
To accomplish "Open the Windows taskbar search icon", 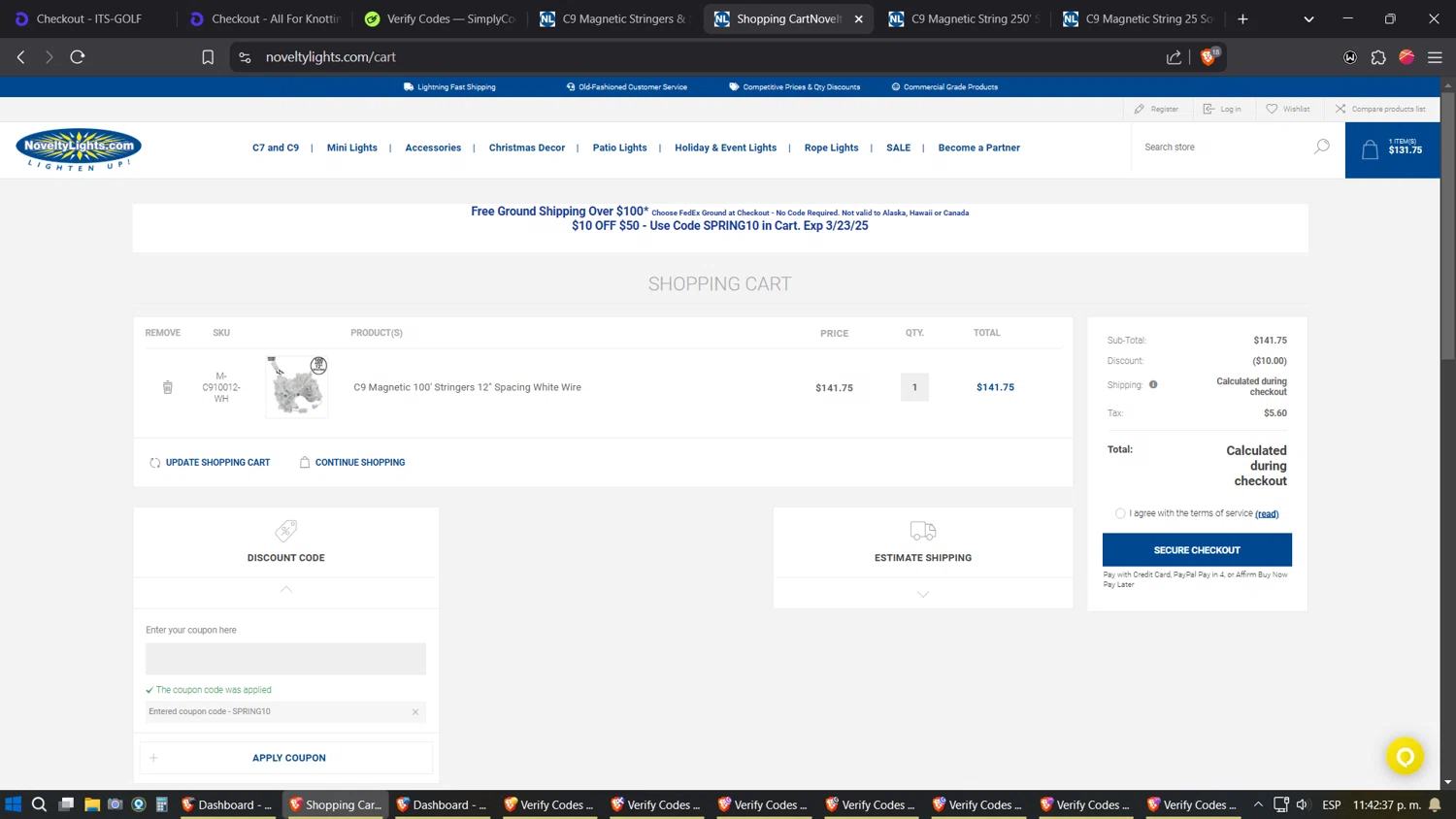I will pos(39,804).
